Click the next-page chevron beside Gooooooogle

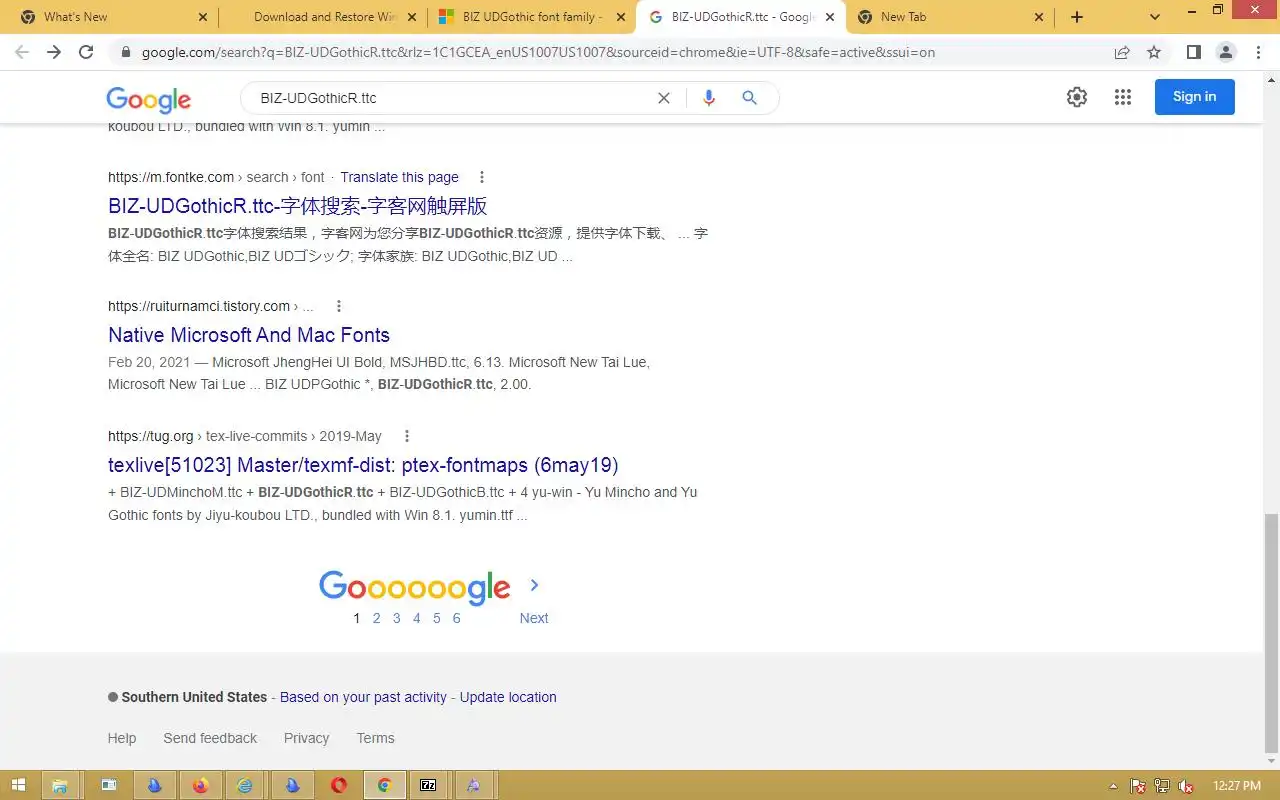(x=534, y=585)
